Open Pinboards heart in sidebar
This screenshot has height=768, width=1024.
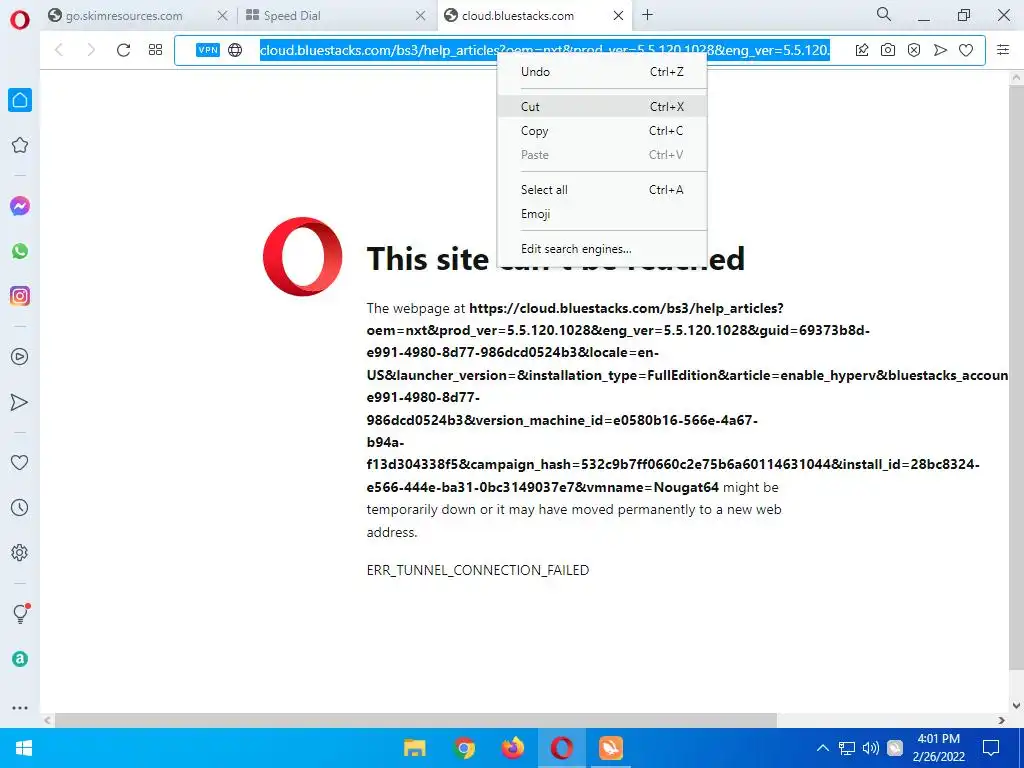coord(20,462)
